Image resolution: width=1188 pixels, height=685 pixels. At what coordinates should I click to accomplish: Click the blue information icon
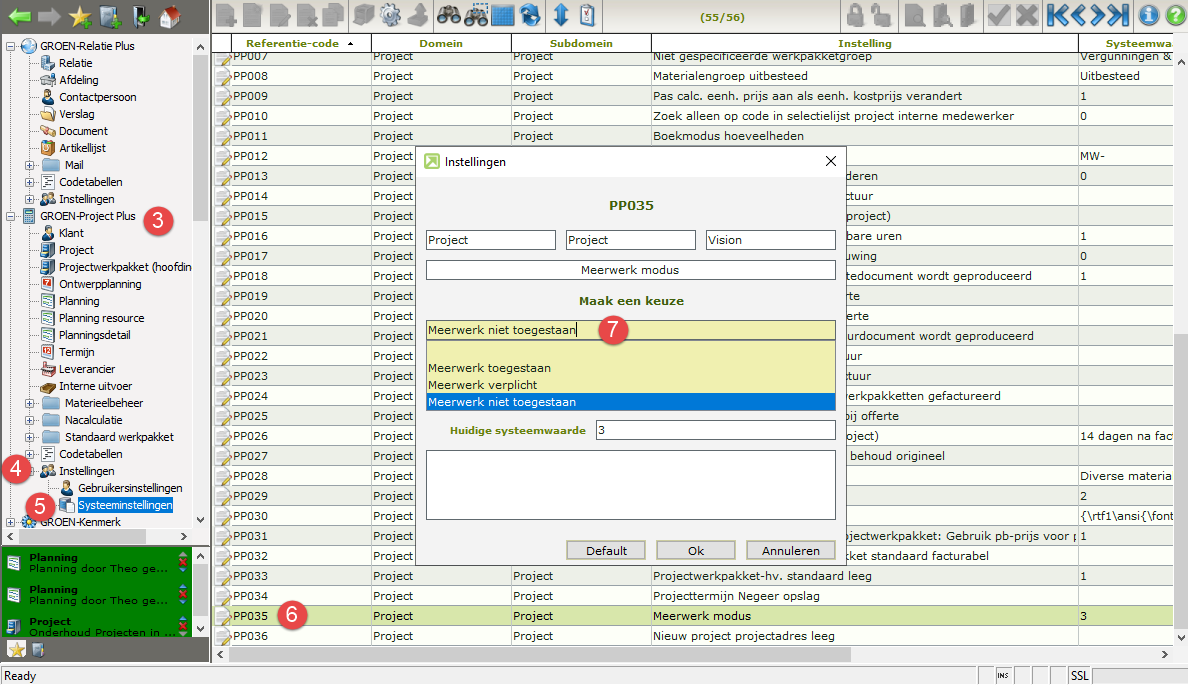pos(1148,15)
